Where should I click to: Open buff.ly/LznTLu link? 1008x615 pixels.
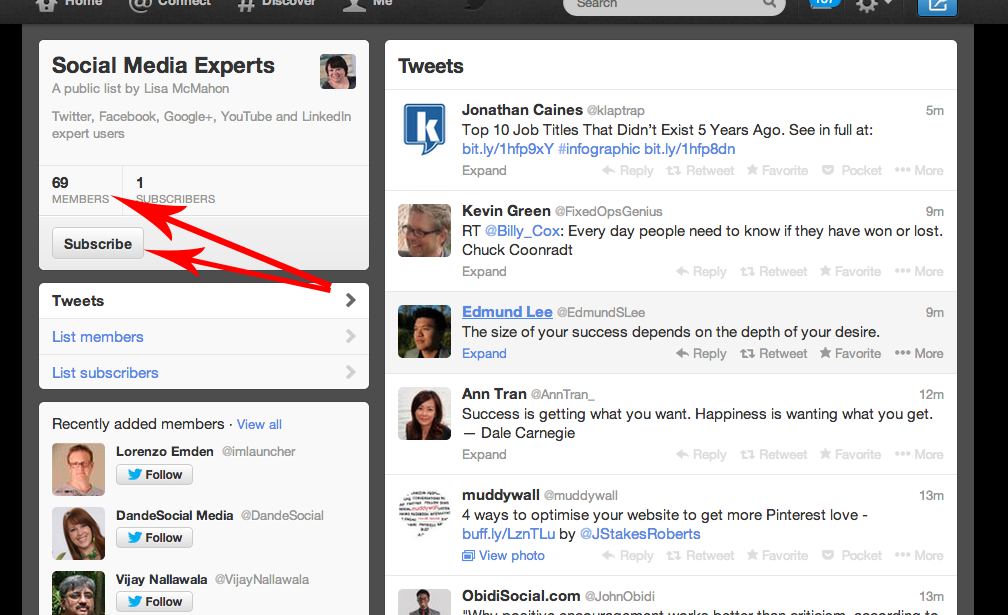(508, 534)
